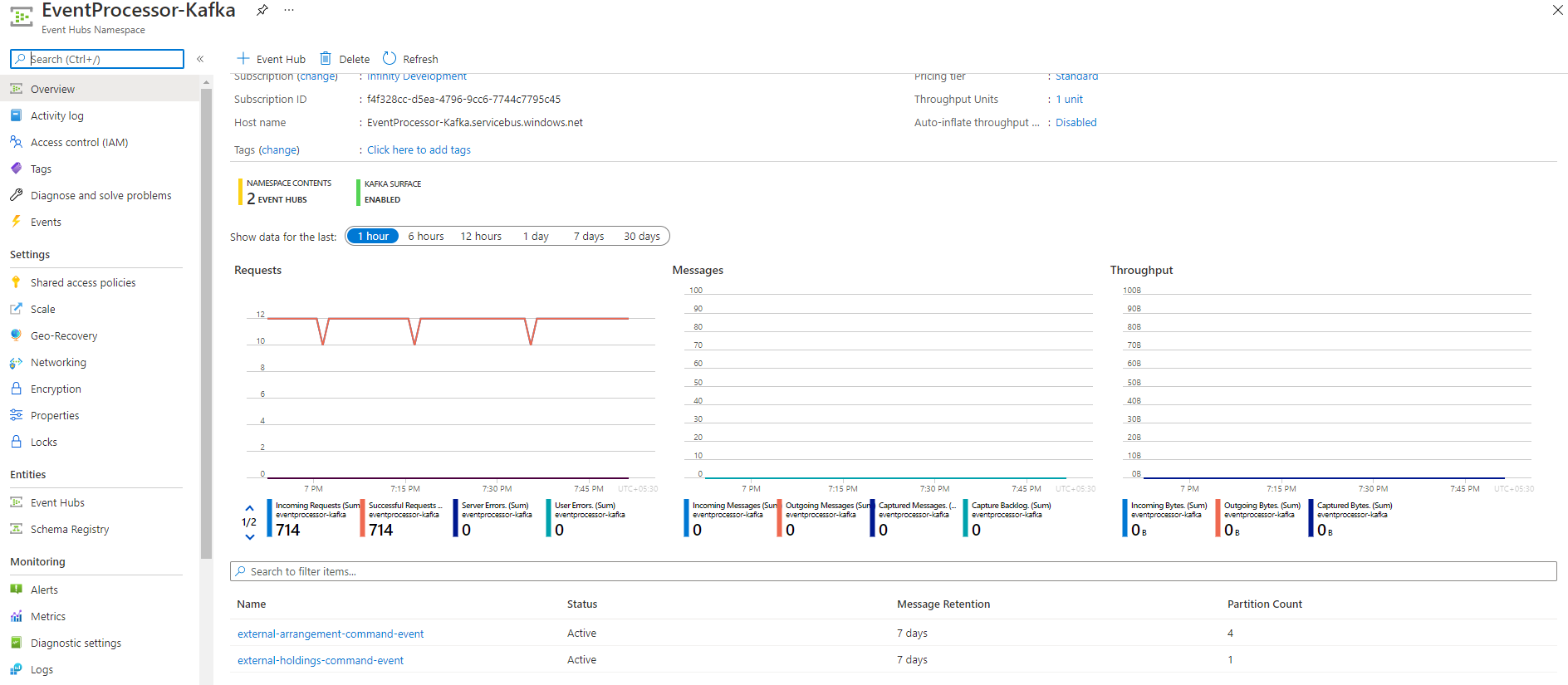This screenshot has height=685, width=1568.
Task: Open Schema Registry under Entities
Action: (x=70, y=530)
